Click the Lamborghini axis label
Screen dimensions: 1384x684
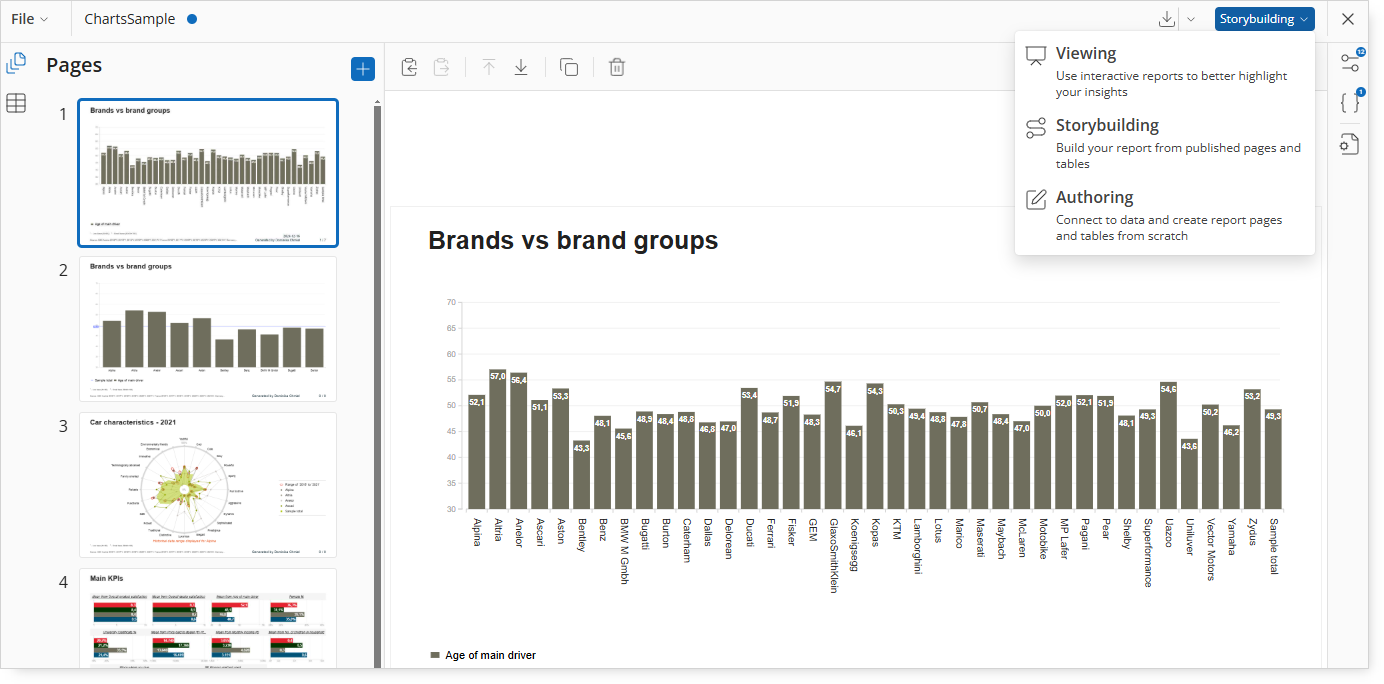click(x=917, y=545)
